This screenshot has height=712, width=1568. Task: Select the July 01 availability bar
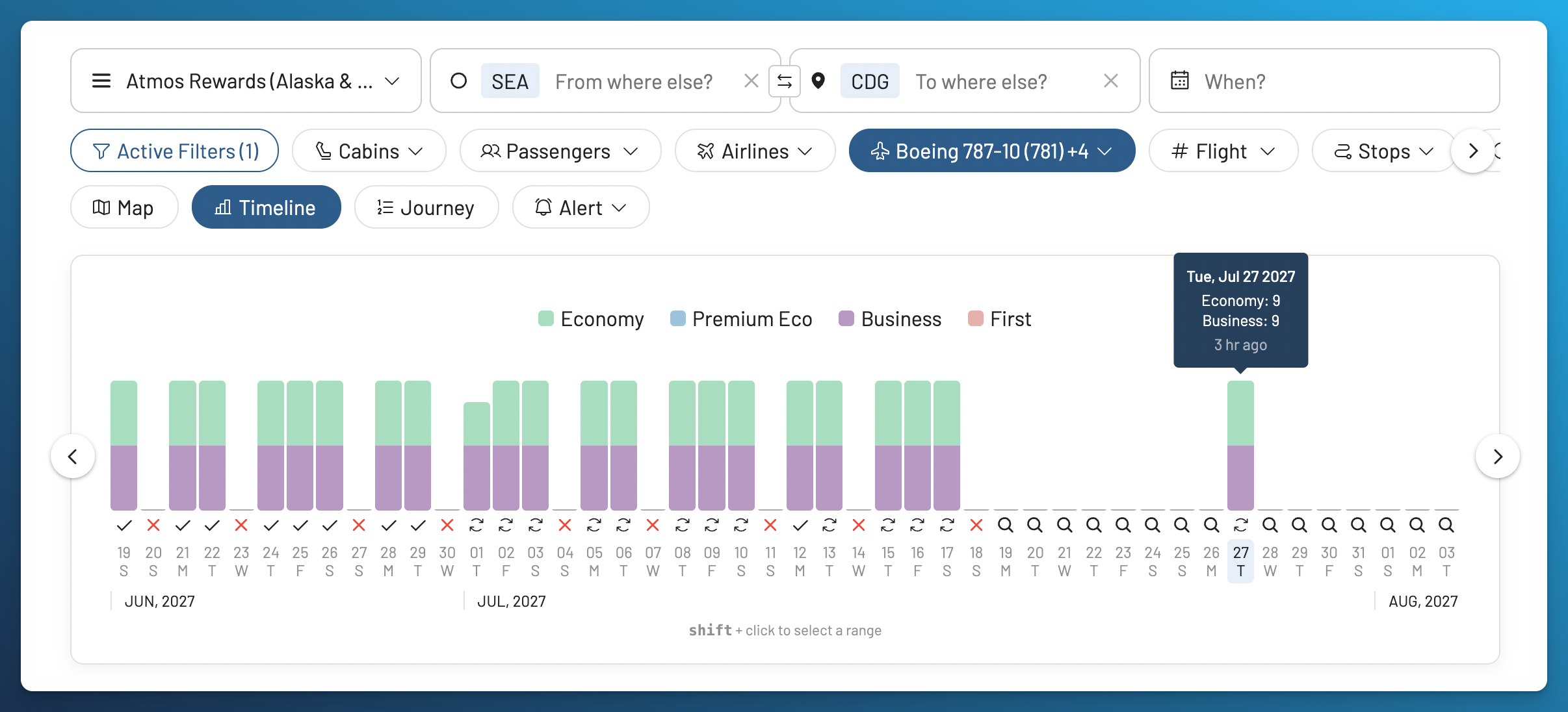[477, 456]
